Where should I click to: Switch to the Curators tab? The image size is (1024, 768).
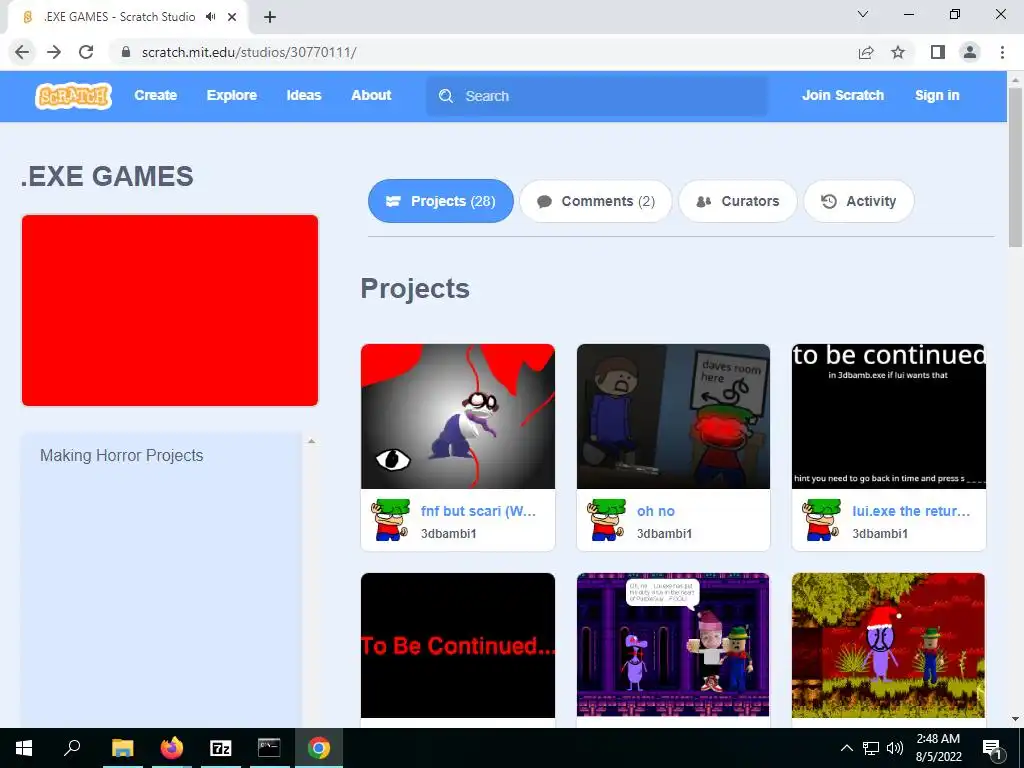738,201
